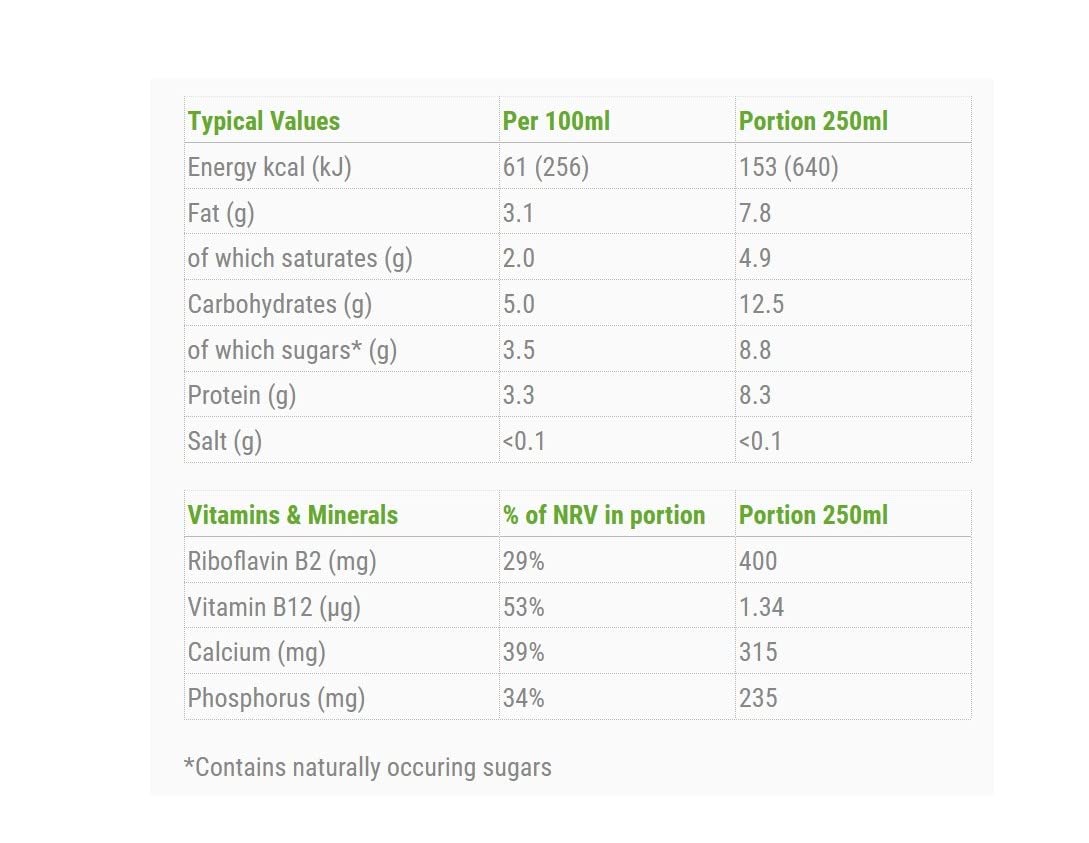This screenshot has height=843, width=1089.
Task: Select the "61 (256)" energy value
Action: point(545,167)
